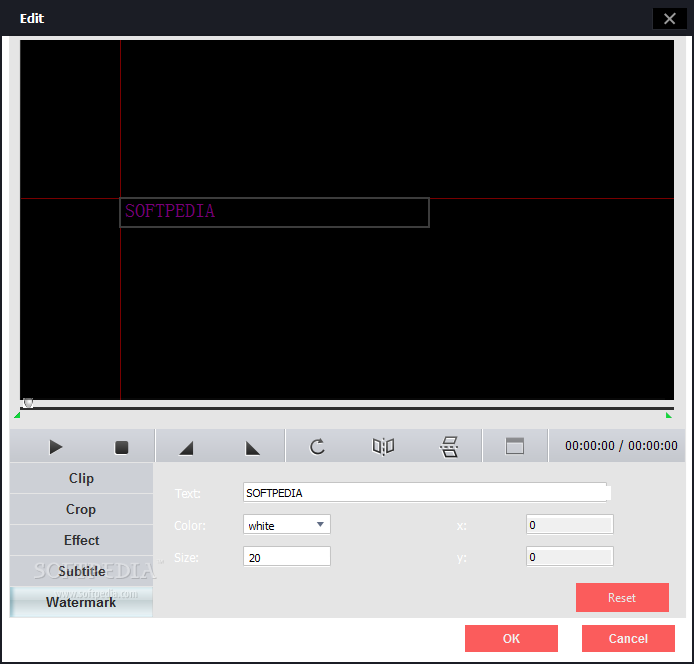Switch to the Subtitle tab
This screenshot has height=664, width=694.
pos(81,571)
